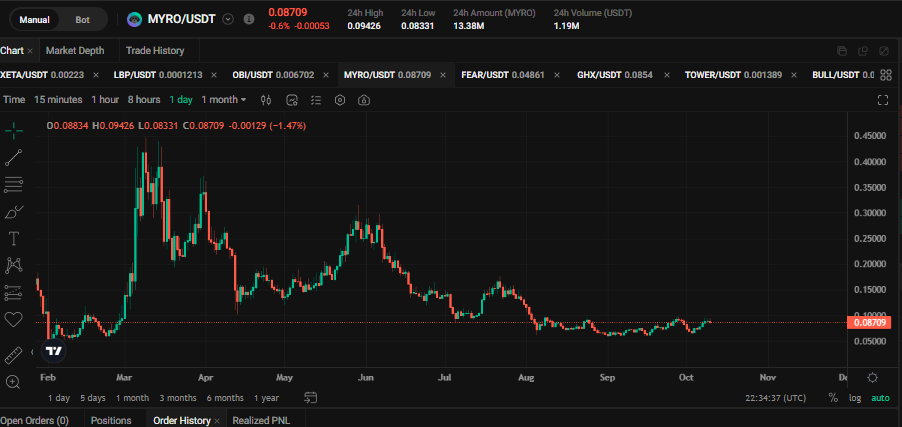Switch to the Positions tab
902x427 pixels.
tap(111, 421)
